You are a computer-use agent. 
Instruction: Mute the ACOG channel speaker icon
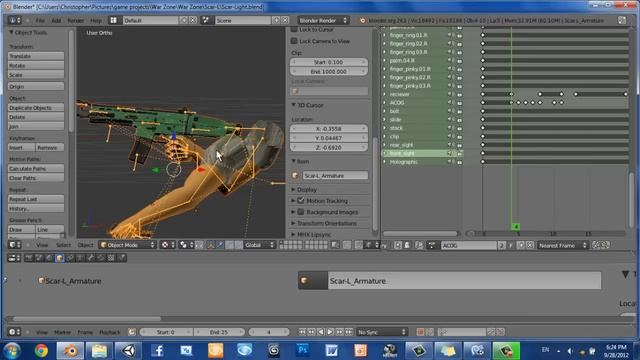click(x=450, y=102)
